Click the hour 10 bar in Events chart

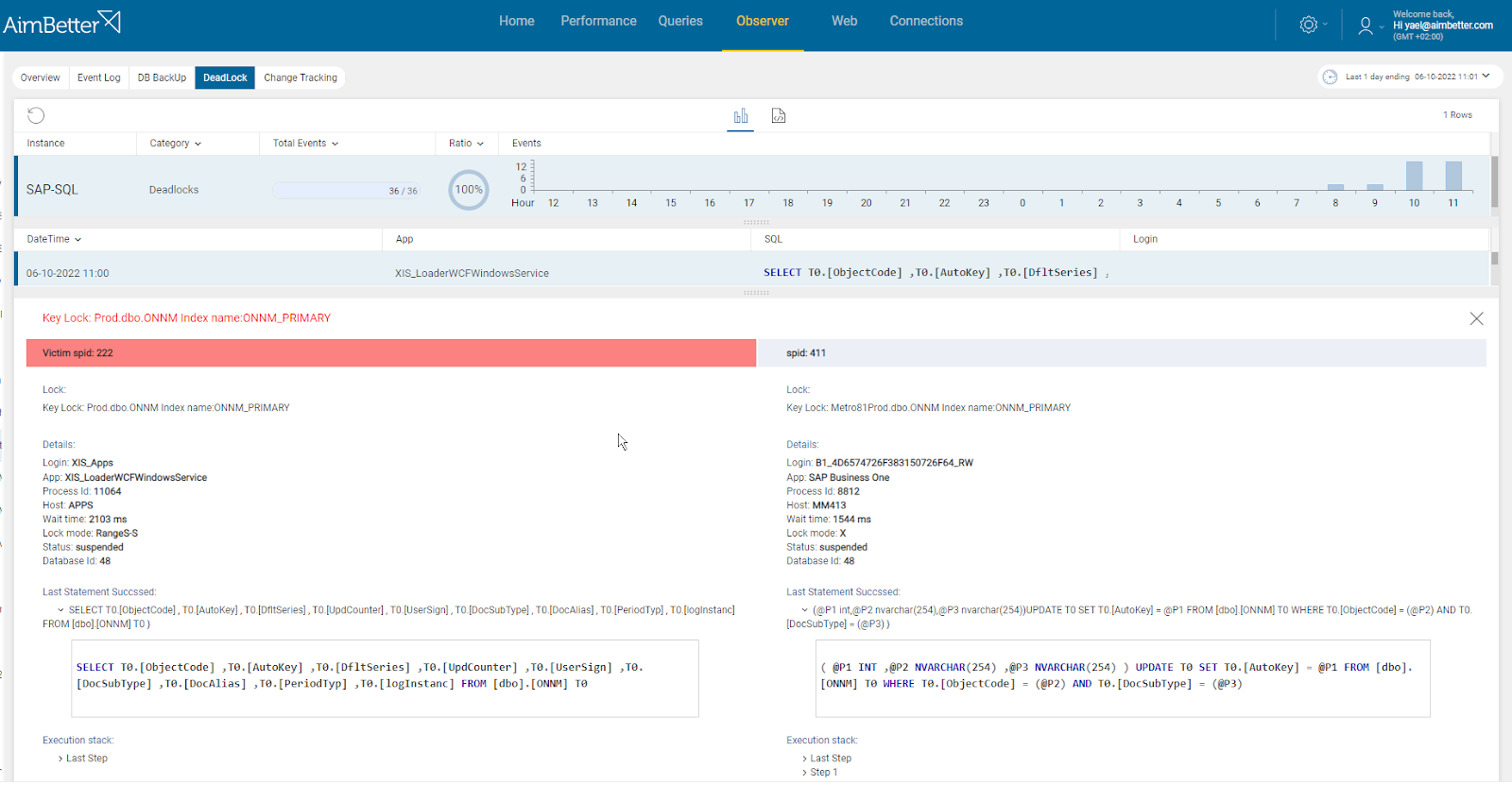coord(1414,177)
